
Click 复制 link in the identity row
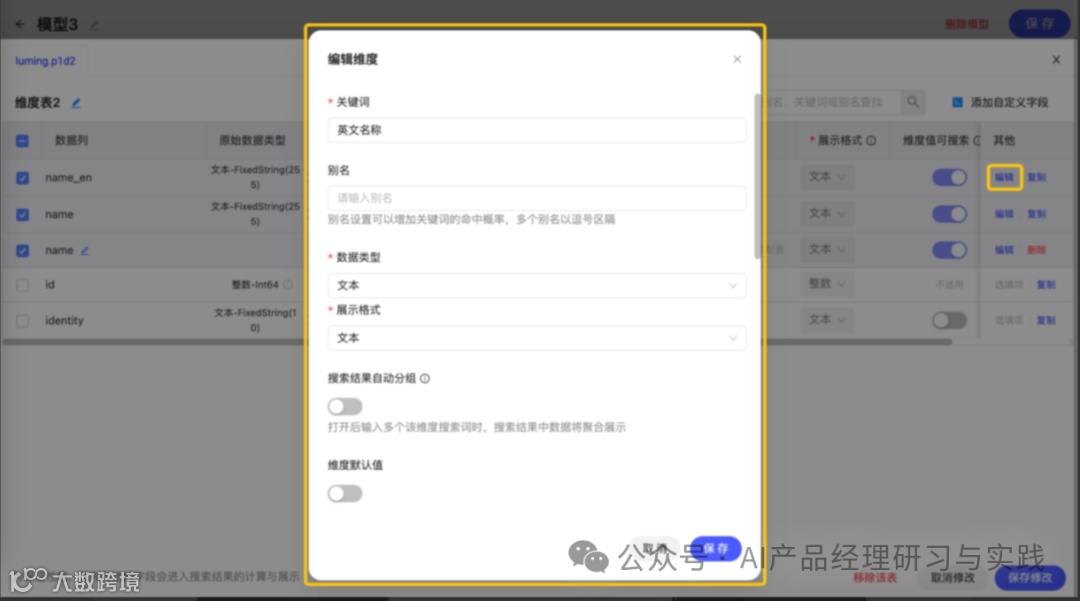click(x=1046, y=320)
